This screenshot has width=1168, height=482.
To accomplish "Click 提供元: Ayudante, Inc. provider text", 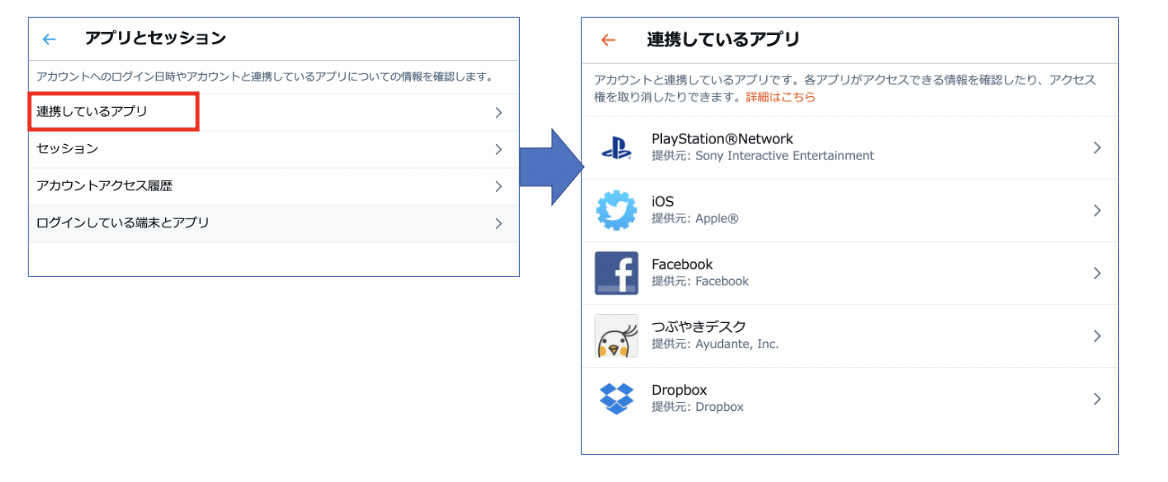I will point(715,344).
